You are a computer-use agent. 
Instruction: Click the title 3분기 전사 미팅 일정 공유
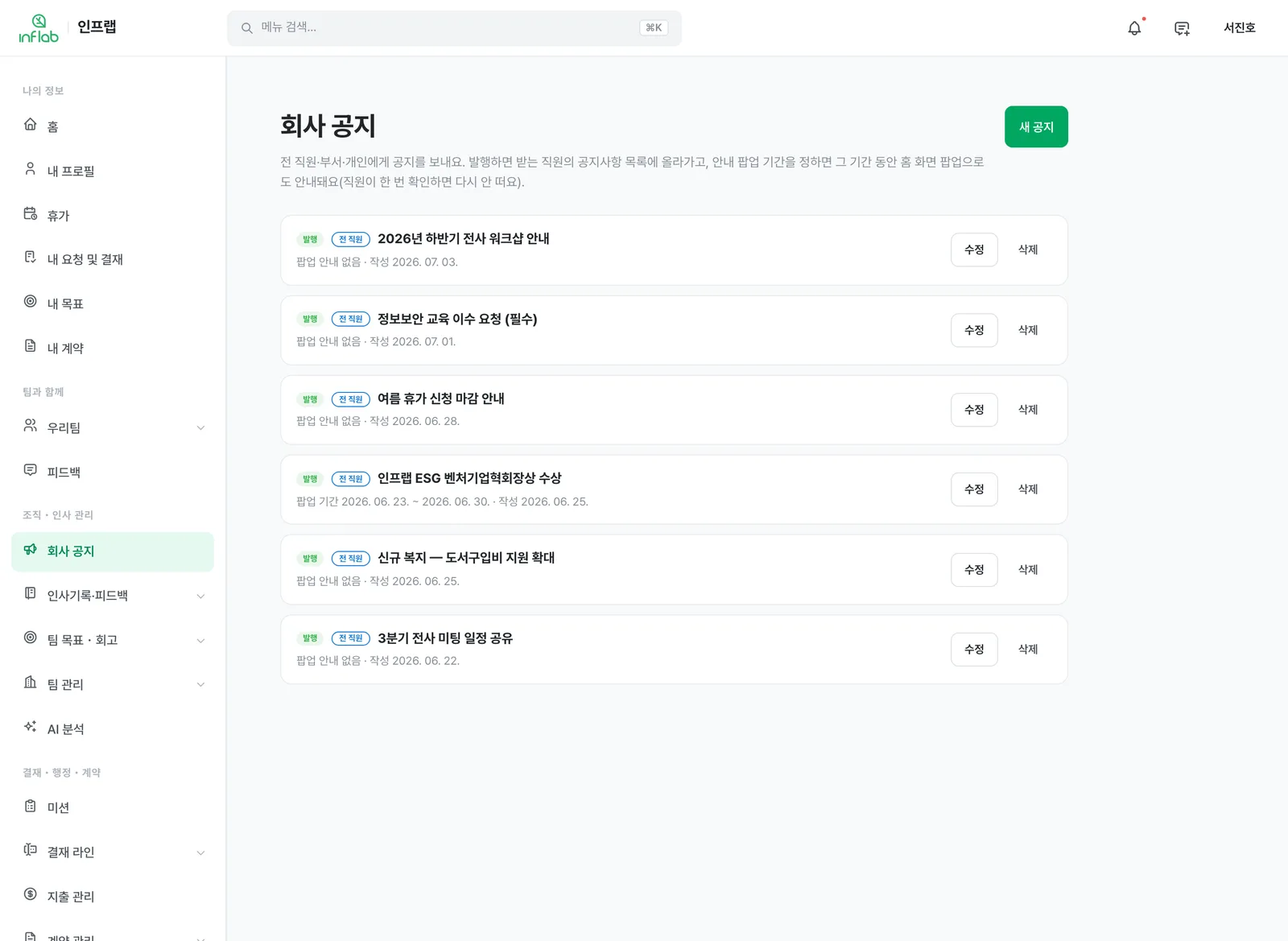445,638
